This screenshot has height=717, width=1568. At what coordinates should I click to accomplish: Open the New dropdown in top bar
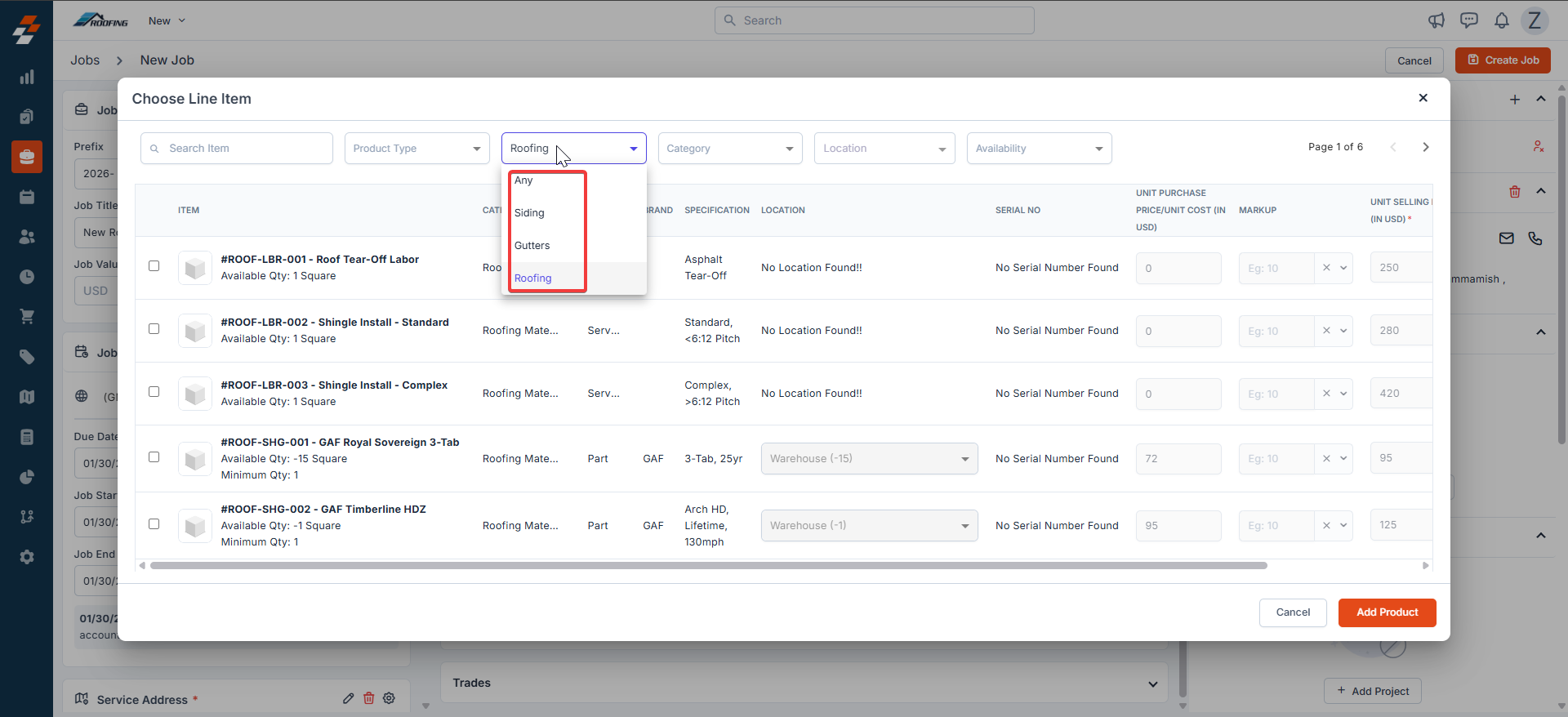(x=167, y=20)
